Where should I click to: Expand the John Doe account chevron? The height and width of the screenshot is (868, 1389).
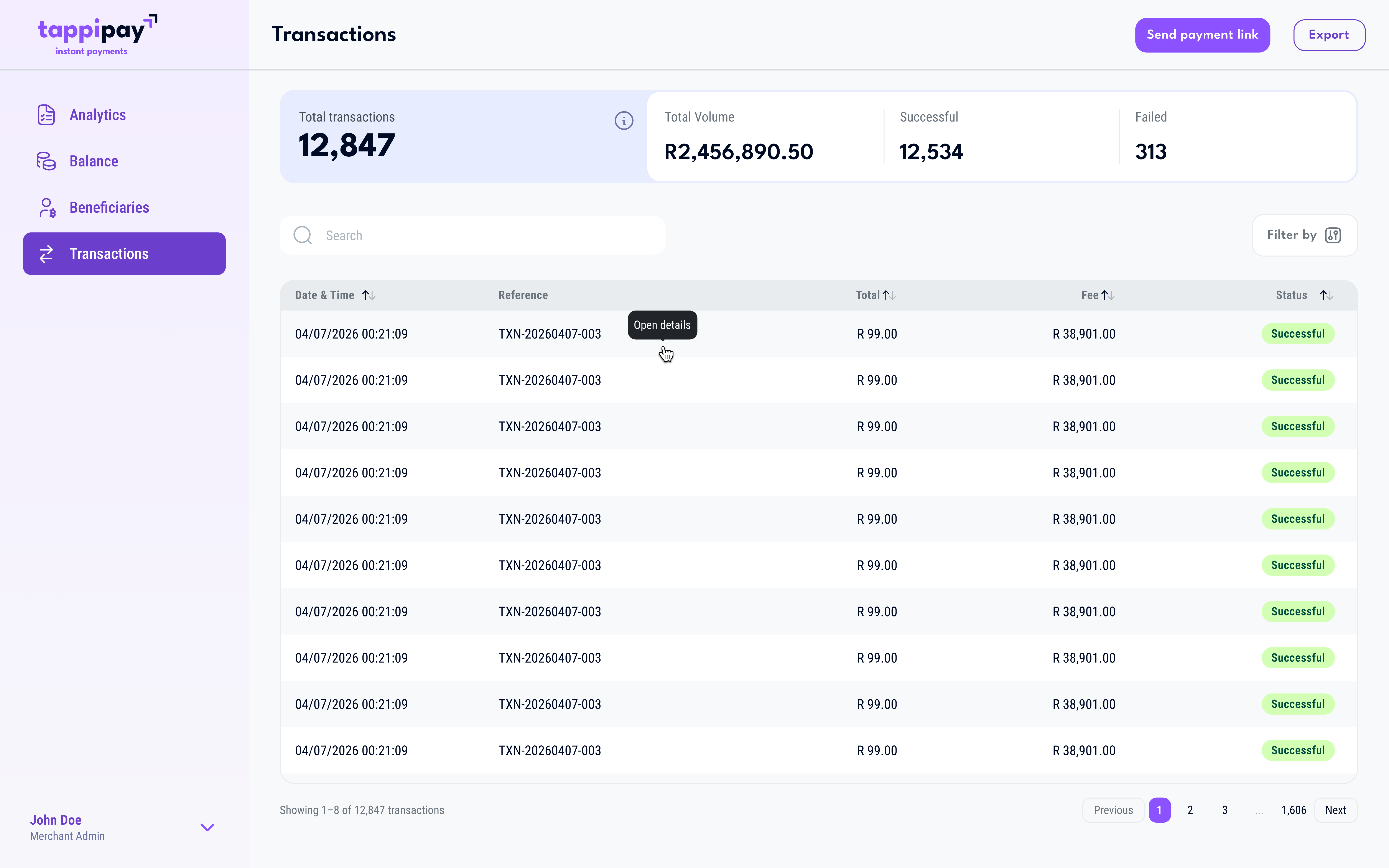207,827
